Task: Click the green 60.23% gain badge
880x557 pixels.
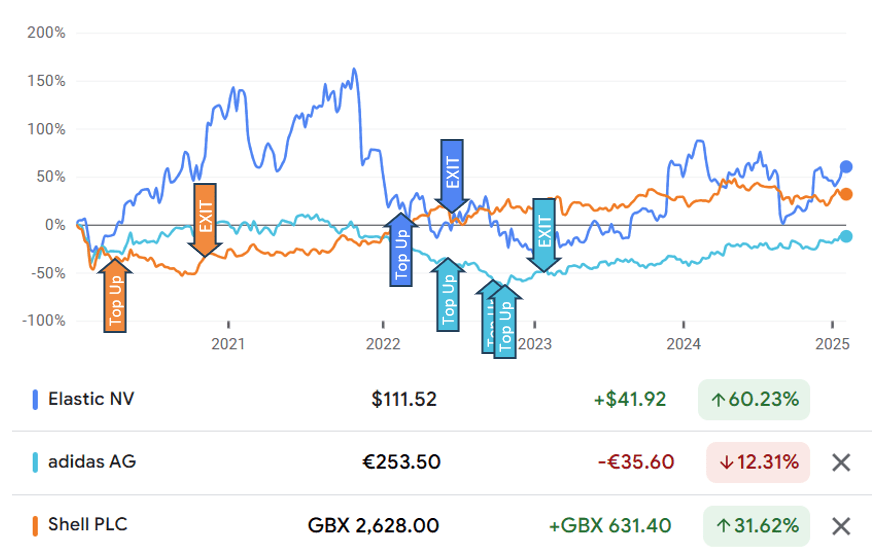Action: [x=754, y=400]
